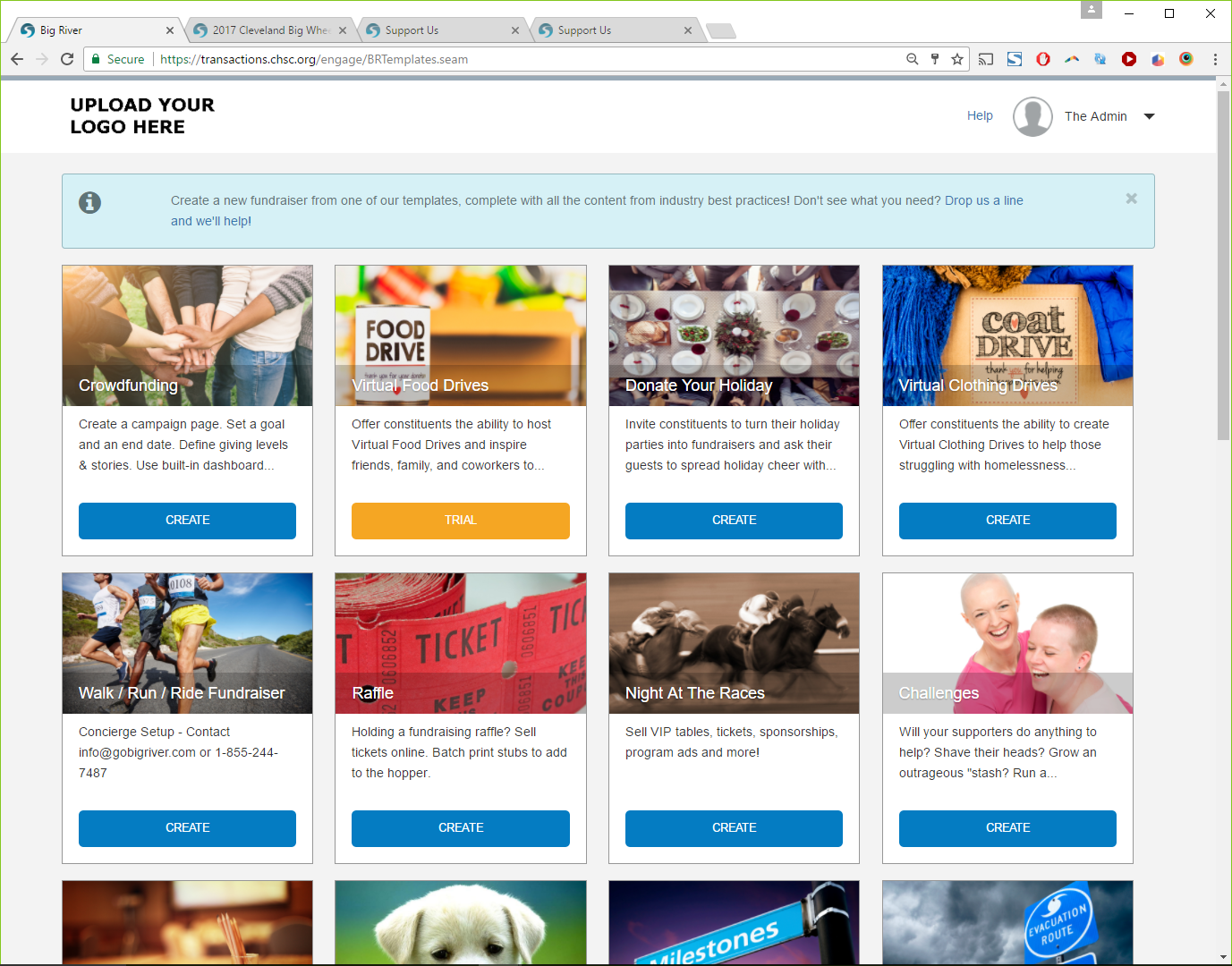The width and height of the screenshot is (1232, 966).
Task: Click the Raffle description text
Action: pos(459,752)
